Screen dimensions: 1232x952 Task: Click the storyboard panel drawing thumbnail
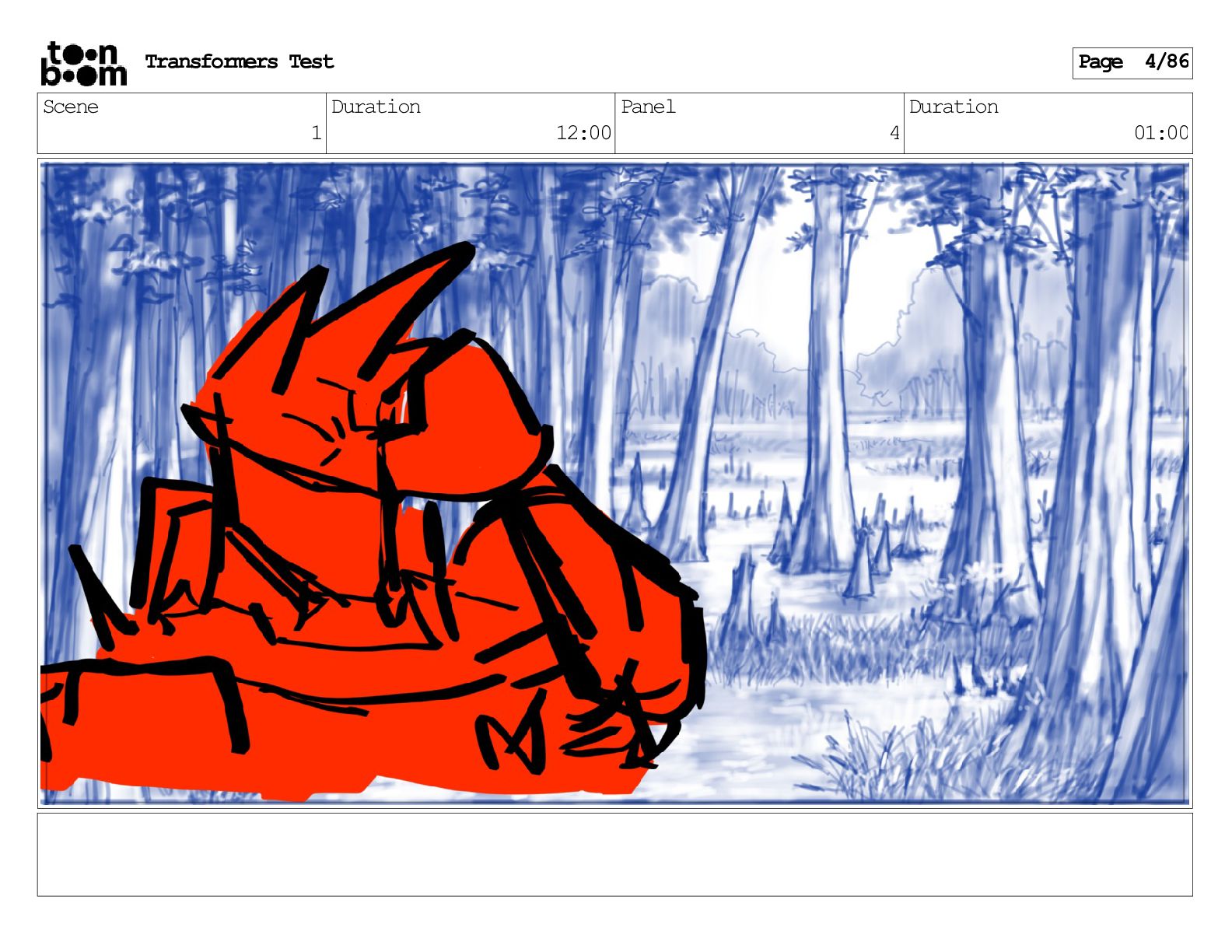(x=614, y=483)
